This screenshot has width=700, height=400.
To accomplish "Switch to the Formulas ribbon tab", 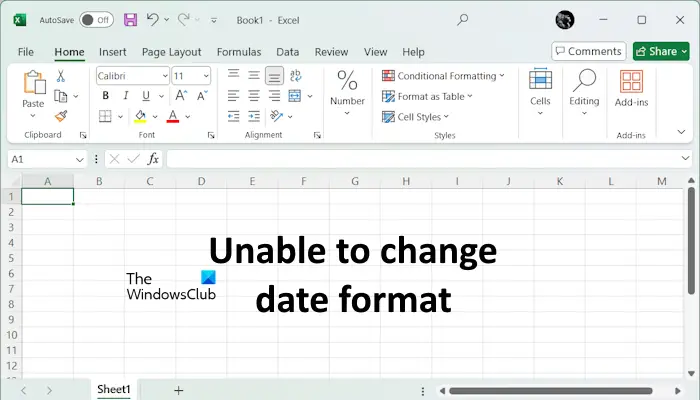I will point(239,52).
